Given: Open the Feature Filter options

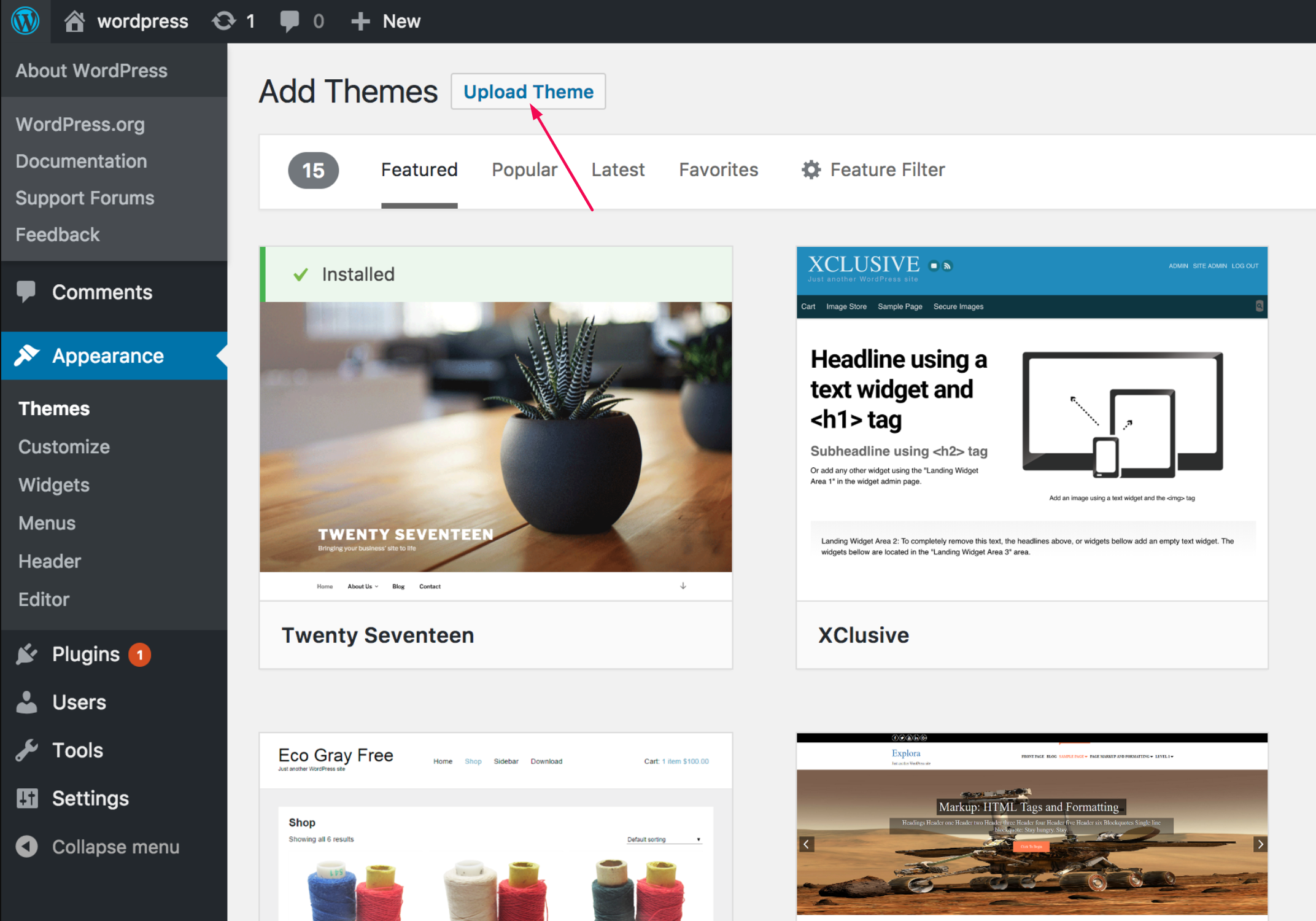Looking at the screenshot, I should pos(873,170).
